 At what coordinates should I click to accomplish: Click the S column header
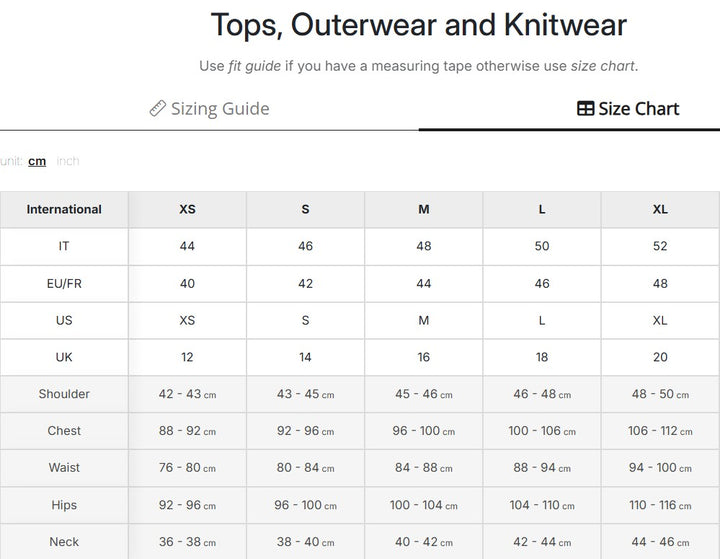point(305,209)
